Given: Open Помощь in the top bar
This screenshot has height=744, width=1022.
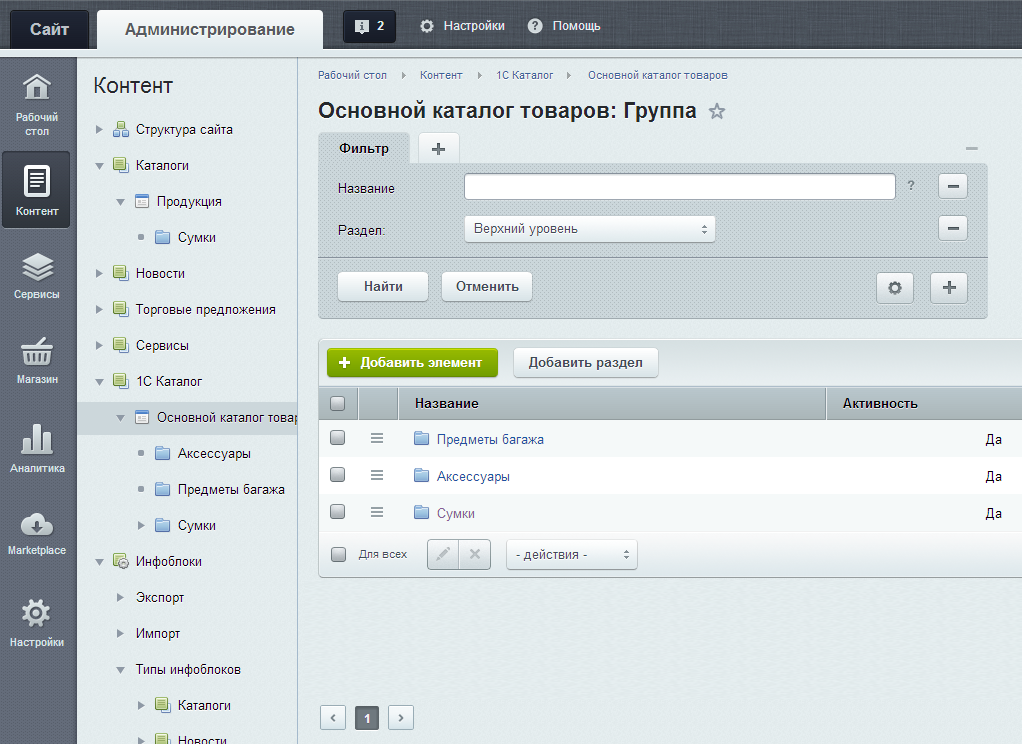Looking at the screenshot, I should pos(564,26).
